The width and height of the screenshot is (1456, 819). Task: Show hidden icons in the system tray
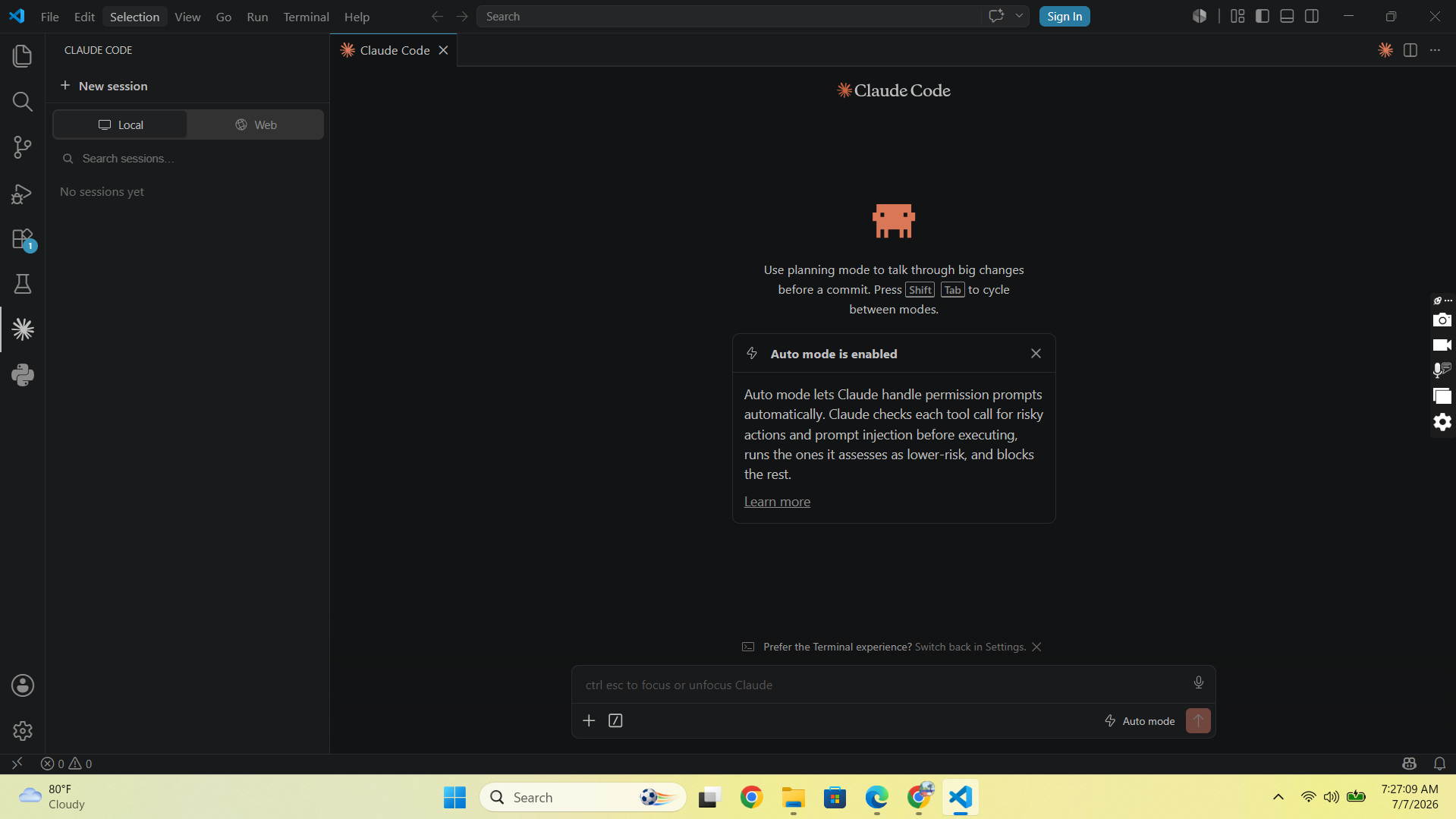tap(1278, 797)
